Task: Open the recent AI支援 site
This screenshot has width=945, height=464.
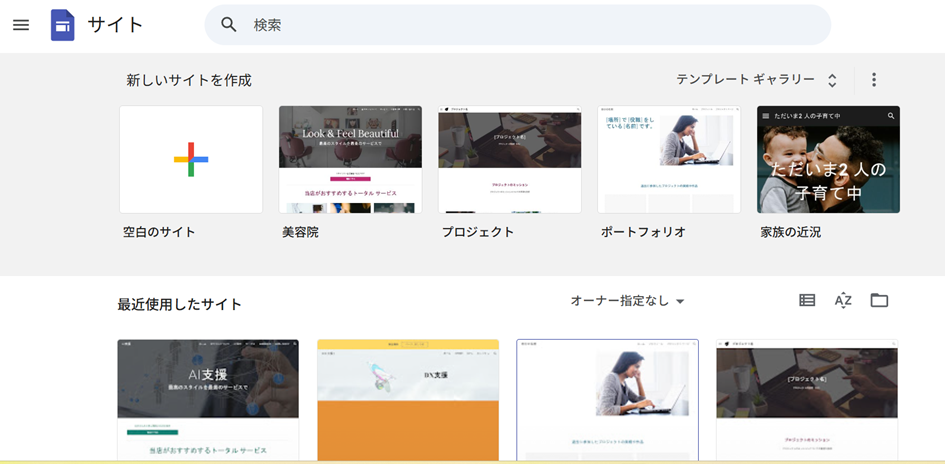Action: pyautogui.click(x=208, y=400)
